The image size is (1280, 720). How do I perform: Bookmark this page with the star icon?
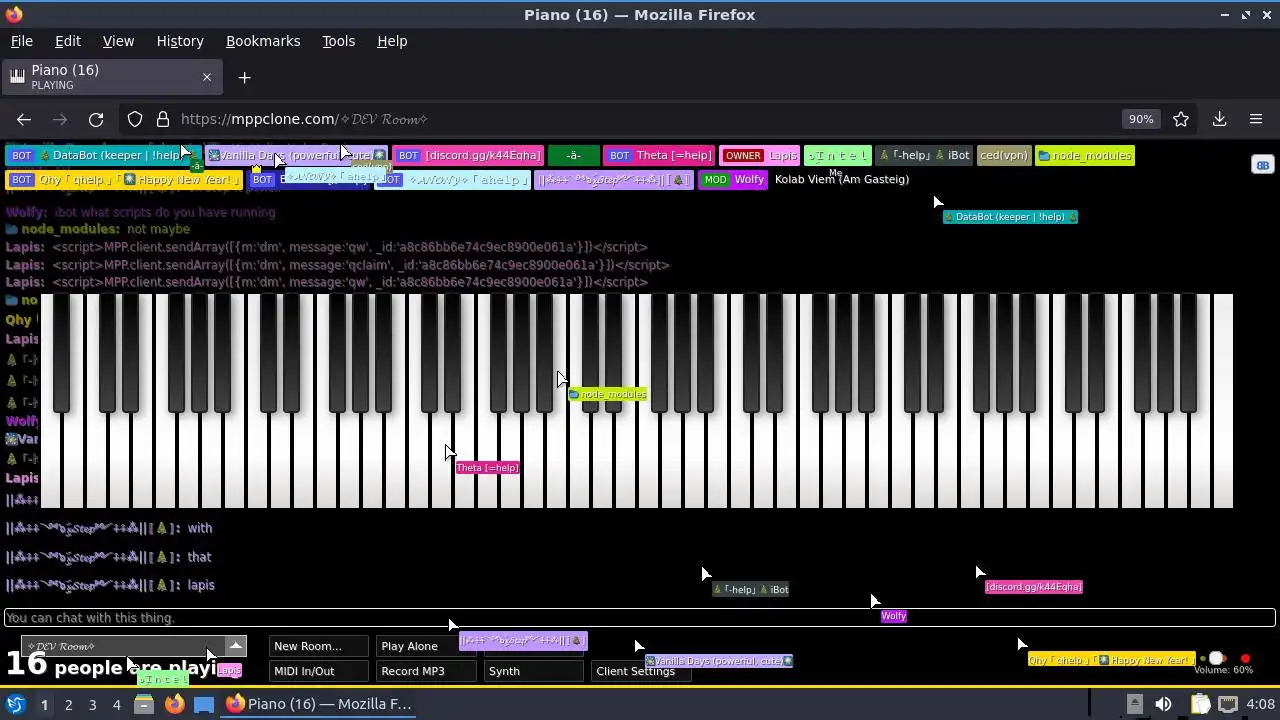pos(1181,119)
